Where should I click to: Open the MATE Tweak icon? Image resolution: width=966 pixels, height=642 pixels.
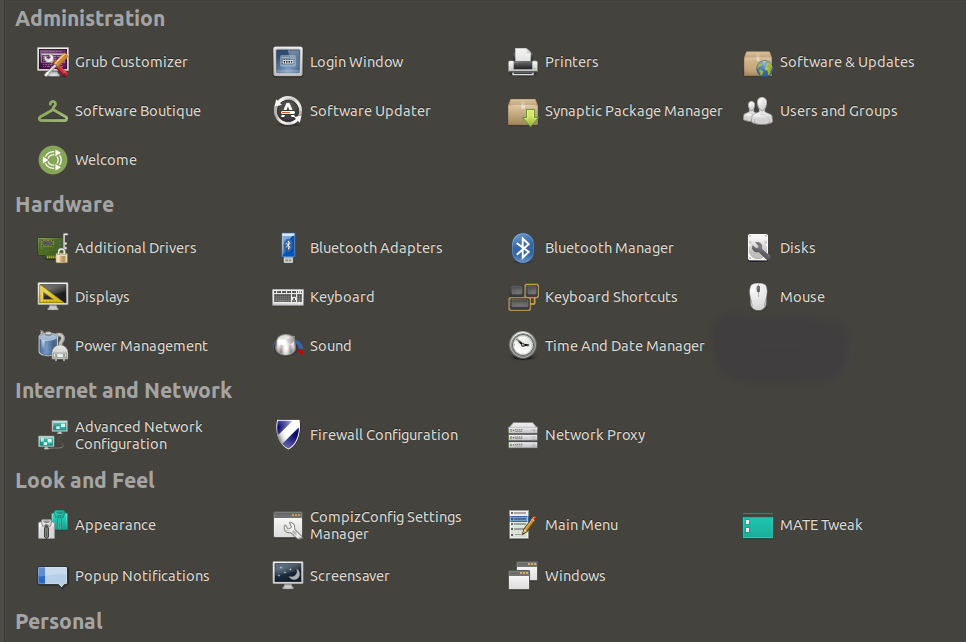758,525
